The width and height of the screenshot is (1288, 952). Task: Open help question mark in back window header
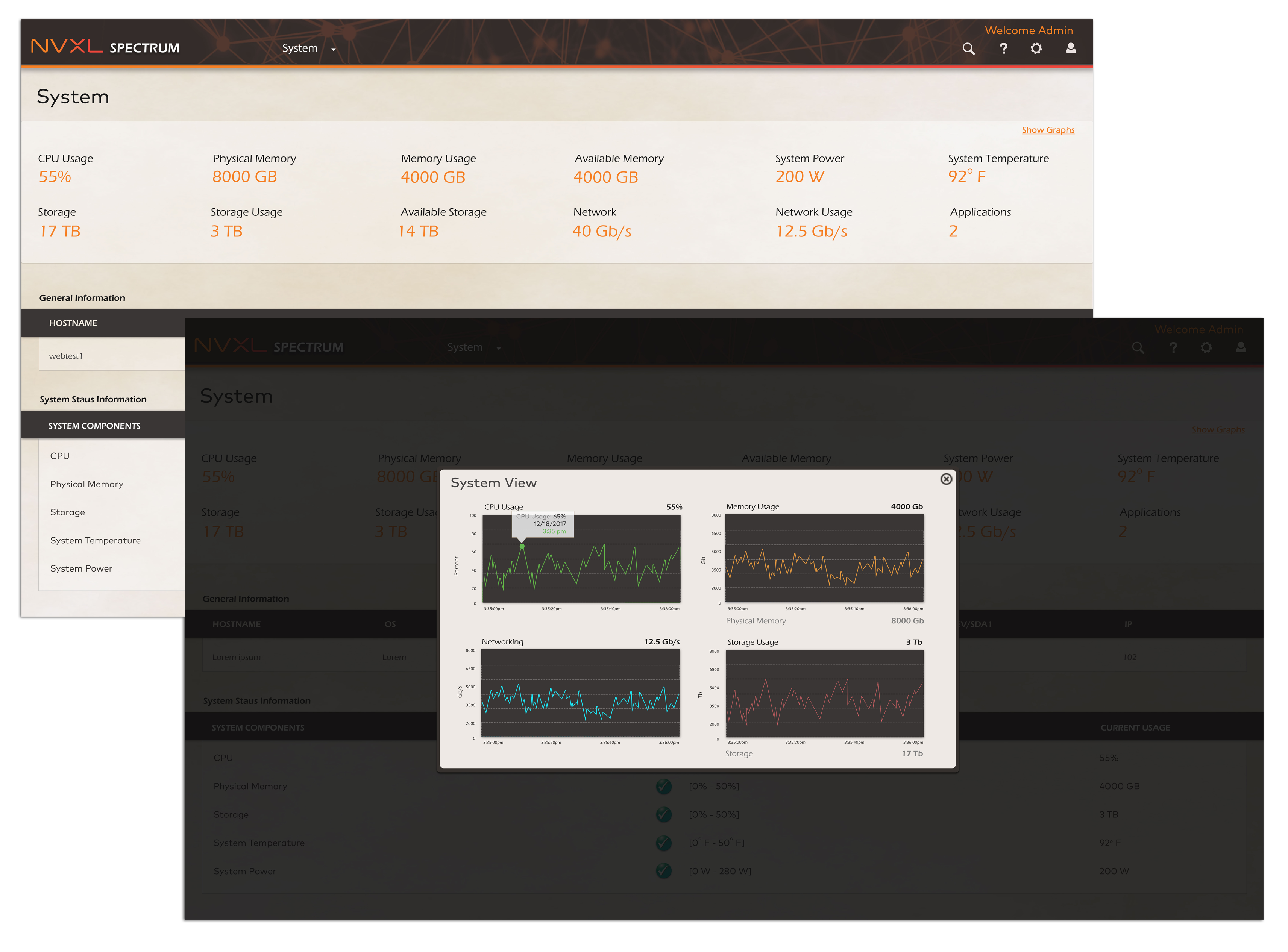(x=1003, y=49)
